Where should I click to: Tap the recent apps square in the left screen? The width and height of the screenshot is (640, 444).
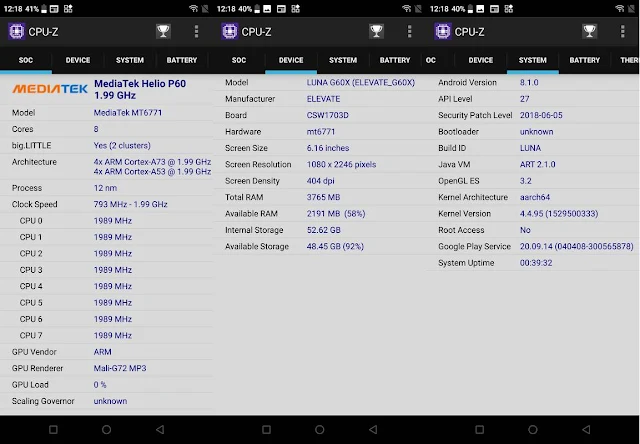point(53,429)
